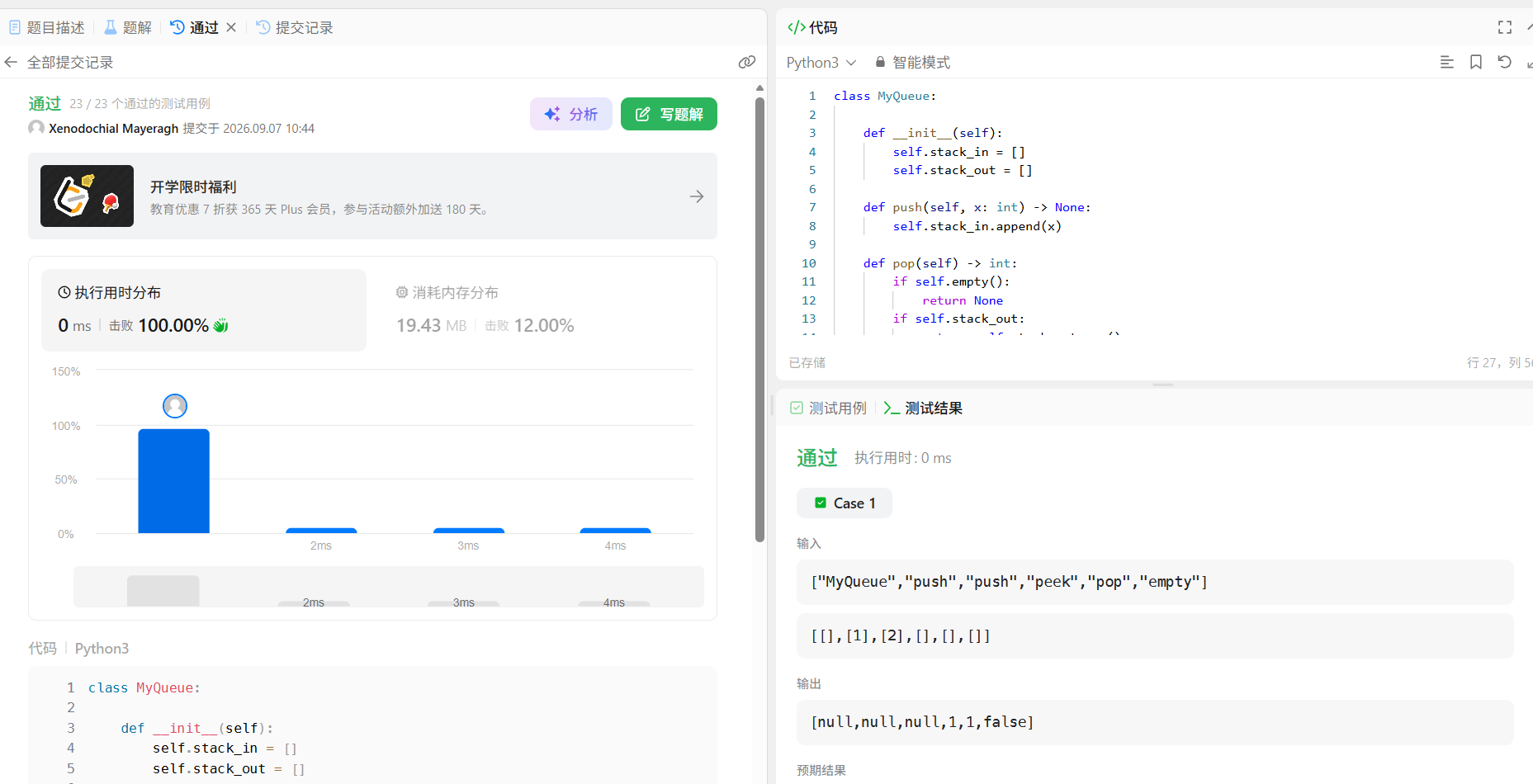Open the Python3 language dropdown
The image size is (1533, 784).
(821, 62)
